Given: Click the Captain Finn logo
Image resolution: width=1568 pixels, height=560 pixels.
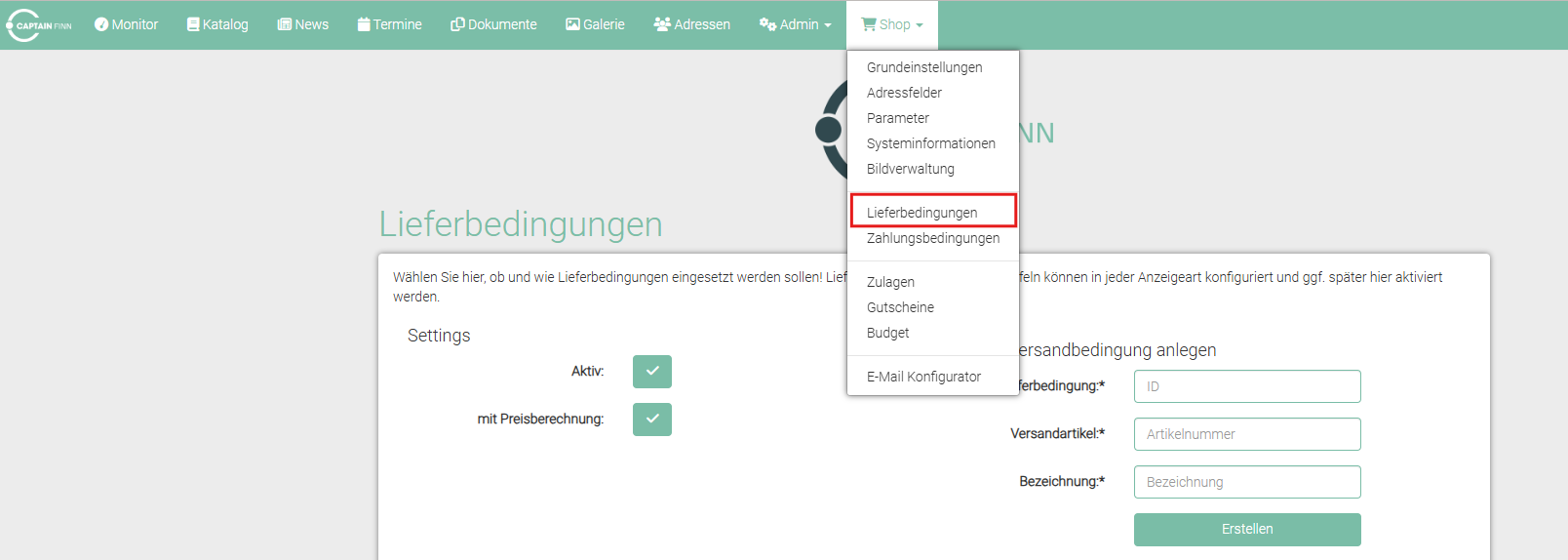Looking at the screenshot, I should click(x=39, y=25).
